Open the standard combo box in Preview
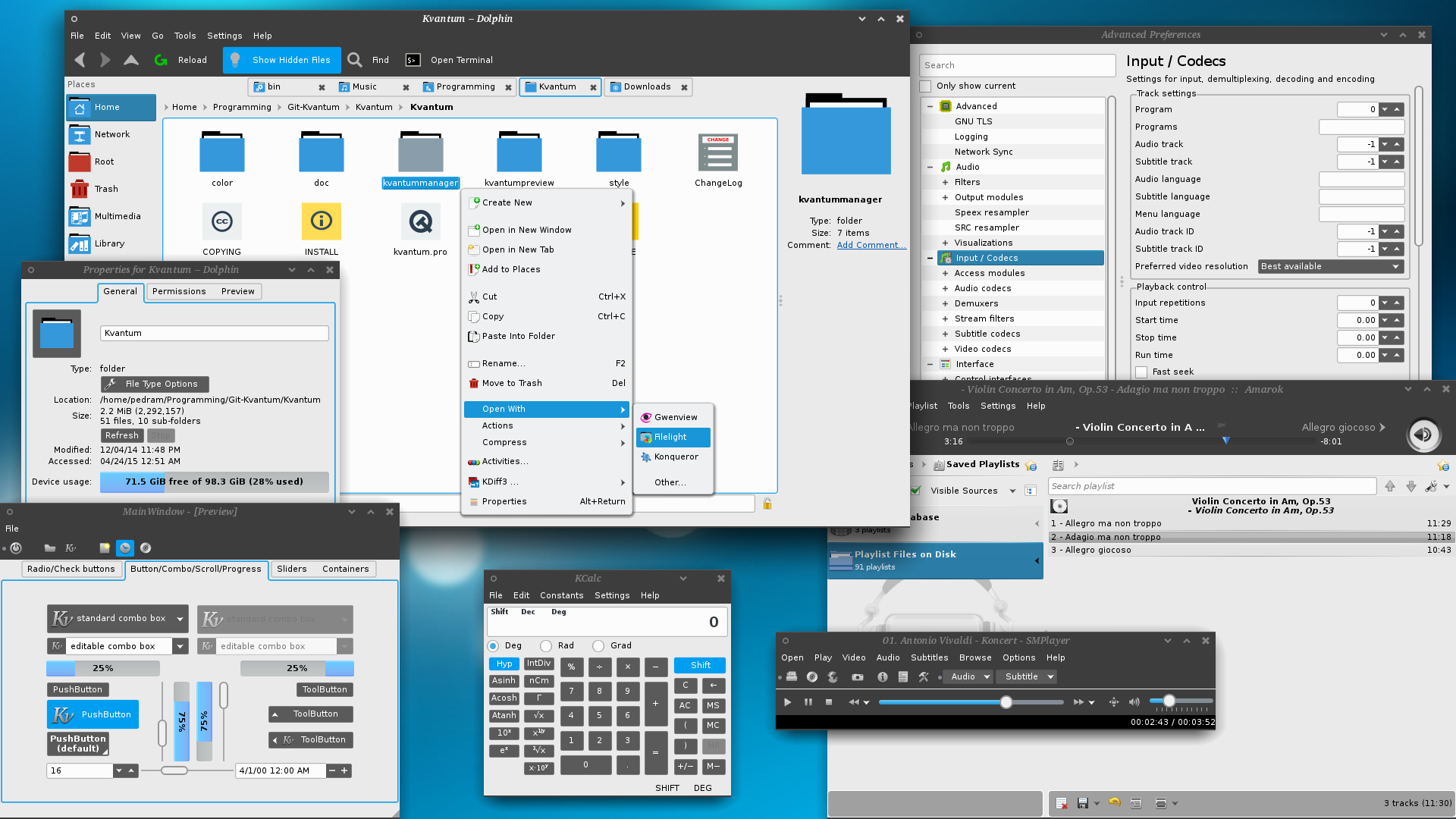 118,619
